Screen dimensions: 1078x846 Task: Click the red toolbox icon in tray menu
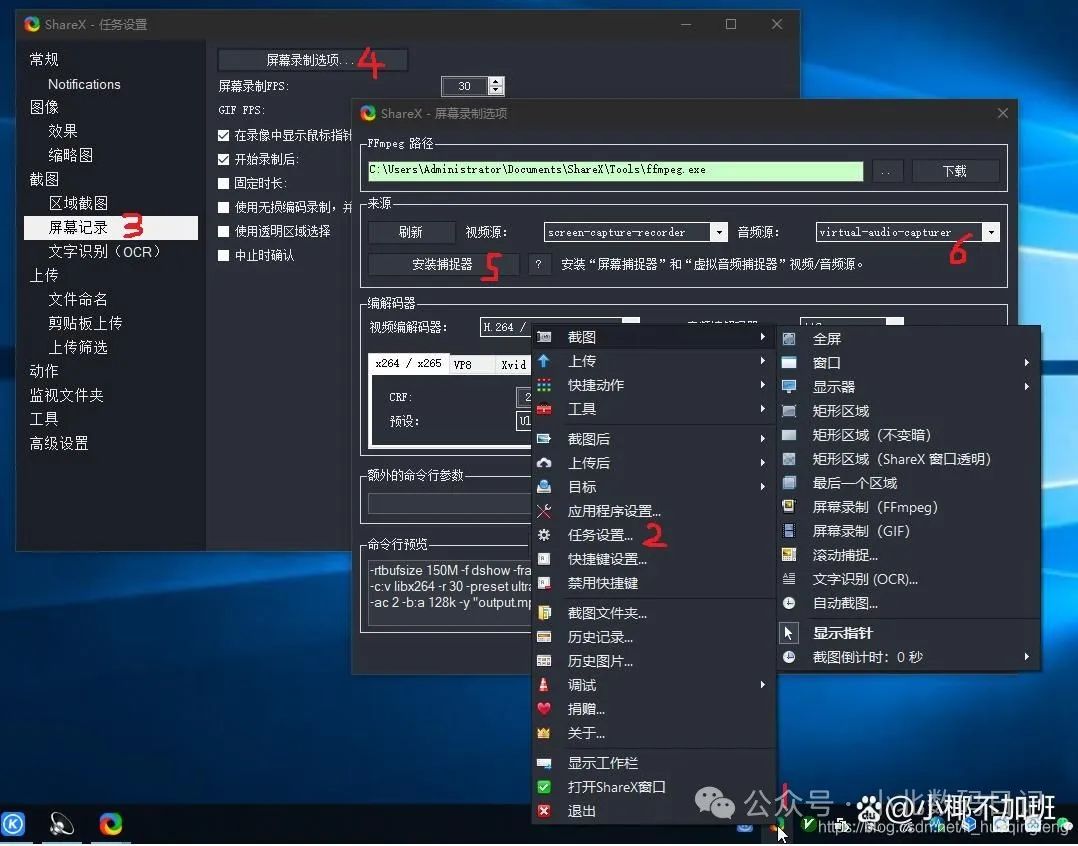coord(544,409)
